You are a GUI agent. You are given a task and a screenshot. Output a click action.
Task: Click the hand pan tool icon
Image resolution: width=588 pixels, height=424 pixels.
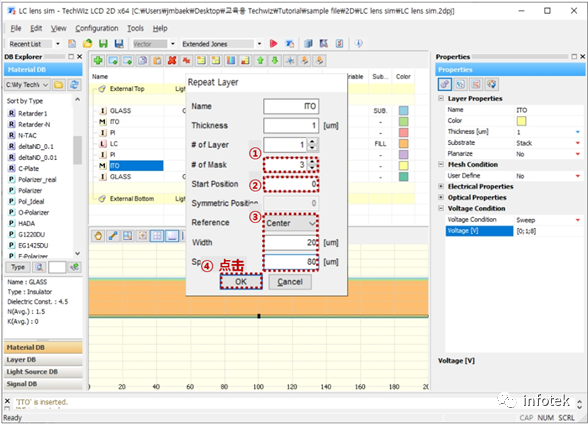[x=98, y=236]
